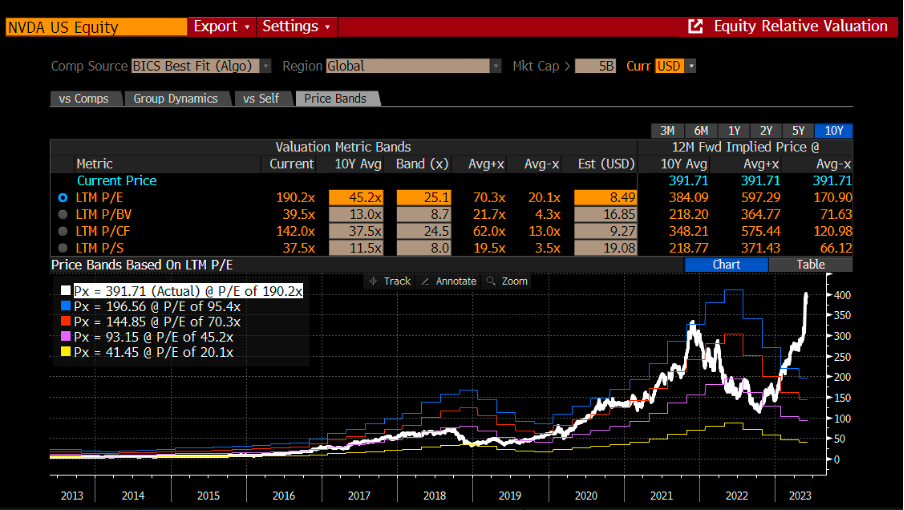Click the 170.90 Avg-x implied price

[x=833, y=198]
